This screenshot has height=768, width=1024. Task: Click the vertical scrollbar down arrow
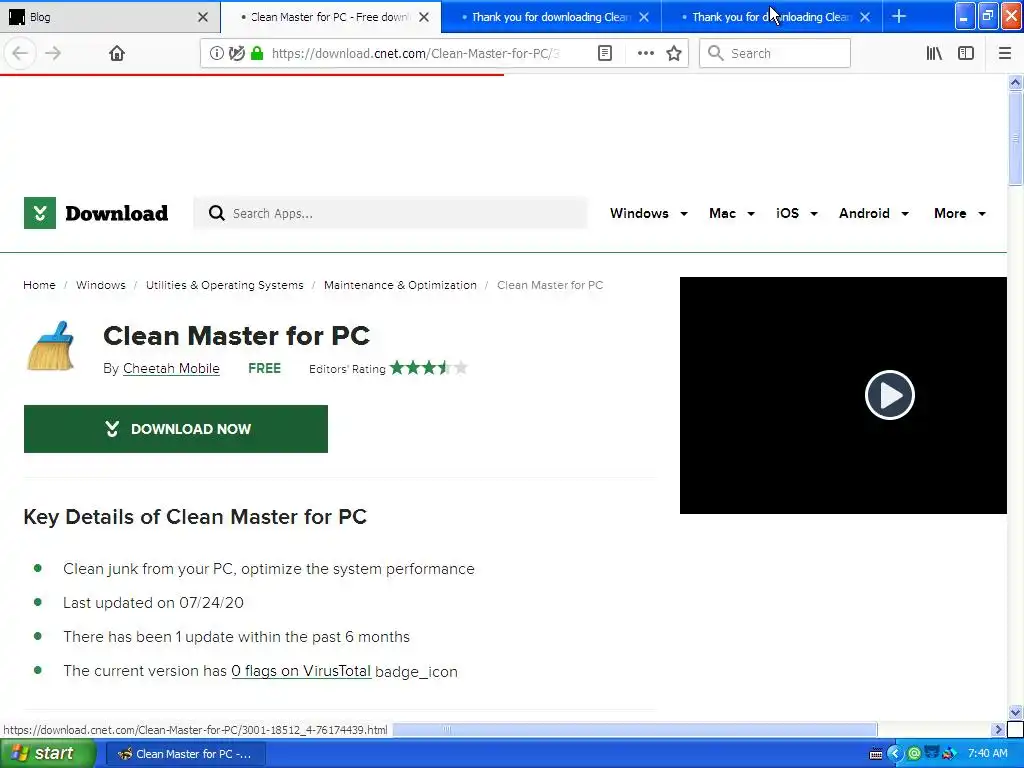tap(1015, 712)
